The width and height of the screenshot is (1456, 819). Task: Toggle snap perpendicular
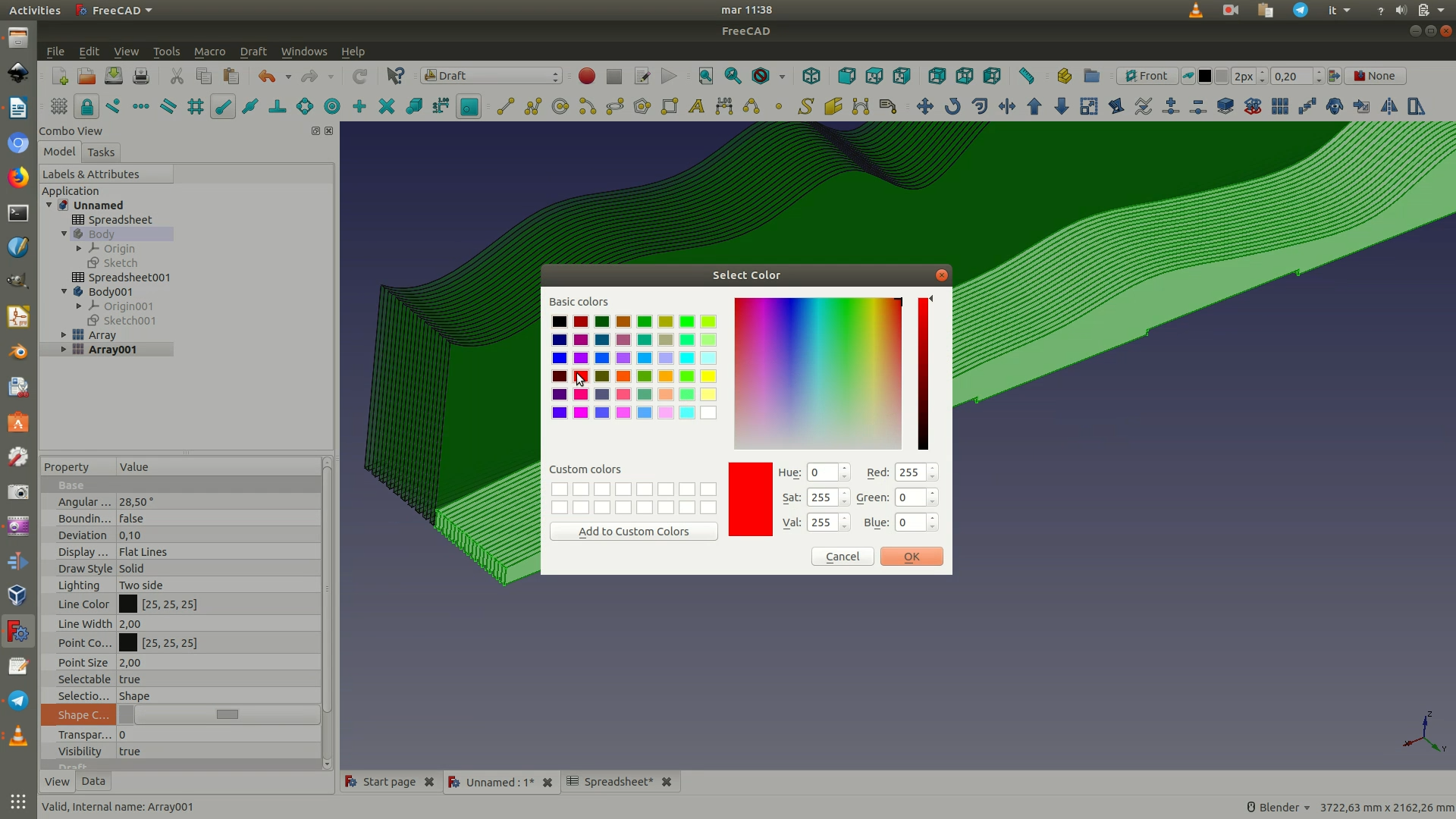pos(278,107)
